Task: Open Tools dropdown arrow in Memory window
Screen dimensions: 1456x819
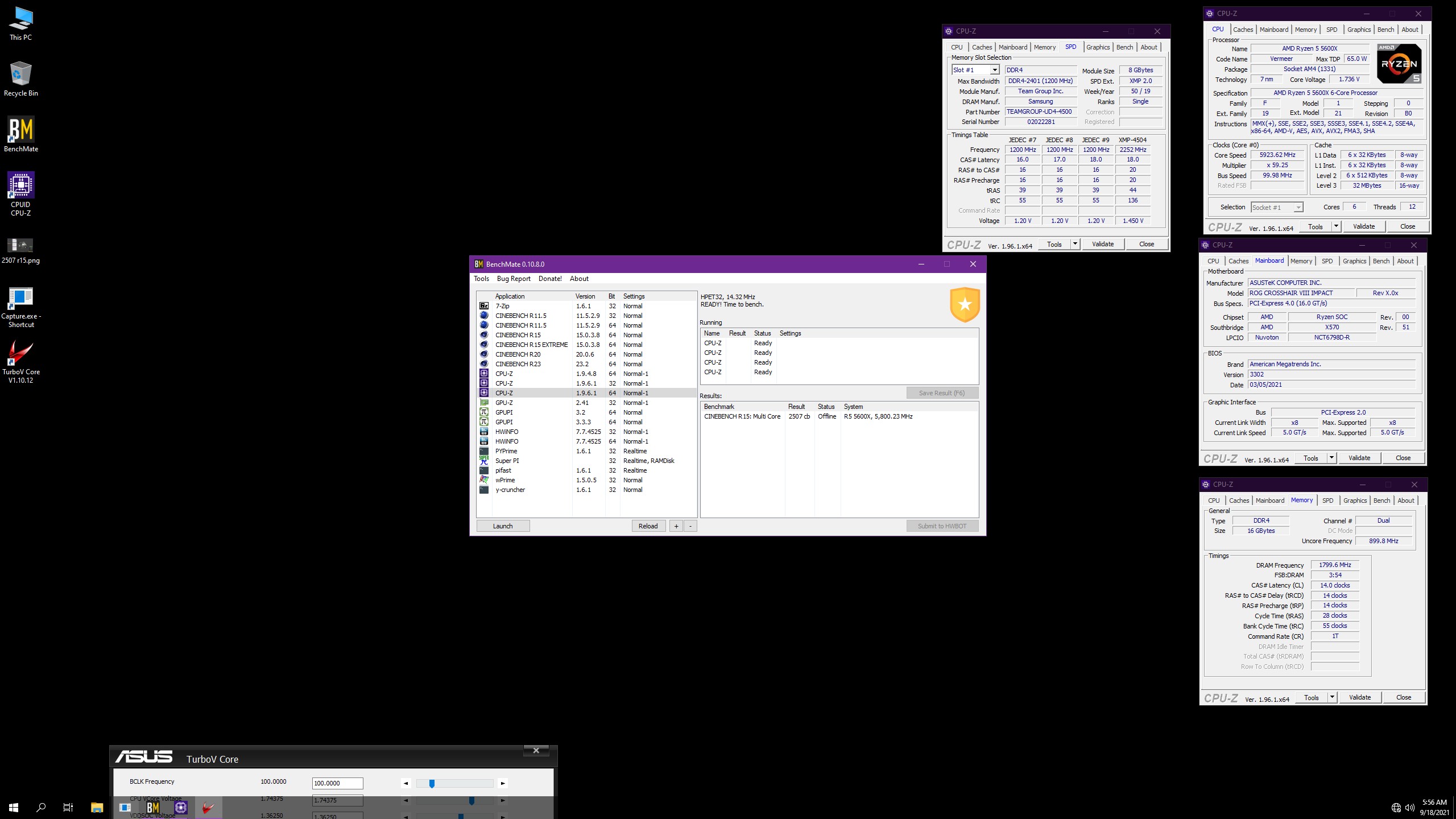Action: (1332, 697)
